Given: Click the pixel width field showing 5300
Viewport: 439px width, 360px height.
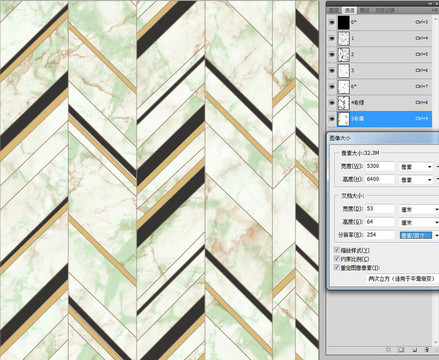Looking at the screenshot, I should [x=380, y=166].
